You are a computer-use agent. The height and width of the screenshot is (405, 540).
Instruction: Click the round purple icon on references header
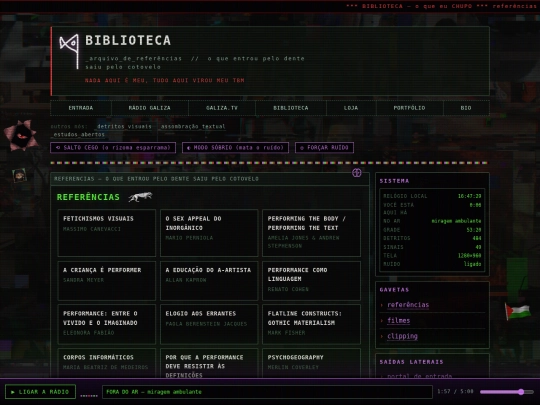(356, 173)
